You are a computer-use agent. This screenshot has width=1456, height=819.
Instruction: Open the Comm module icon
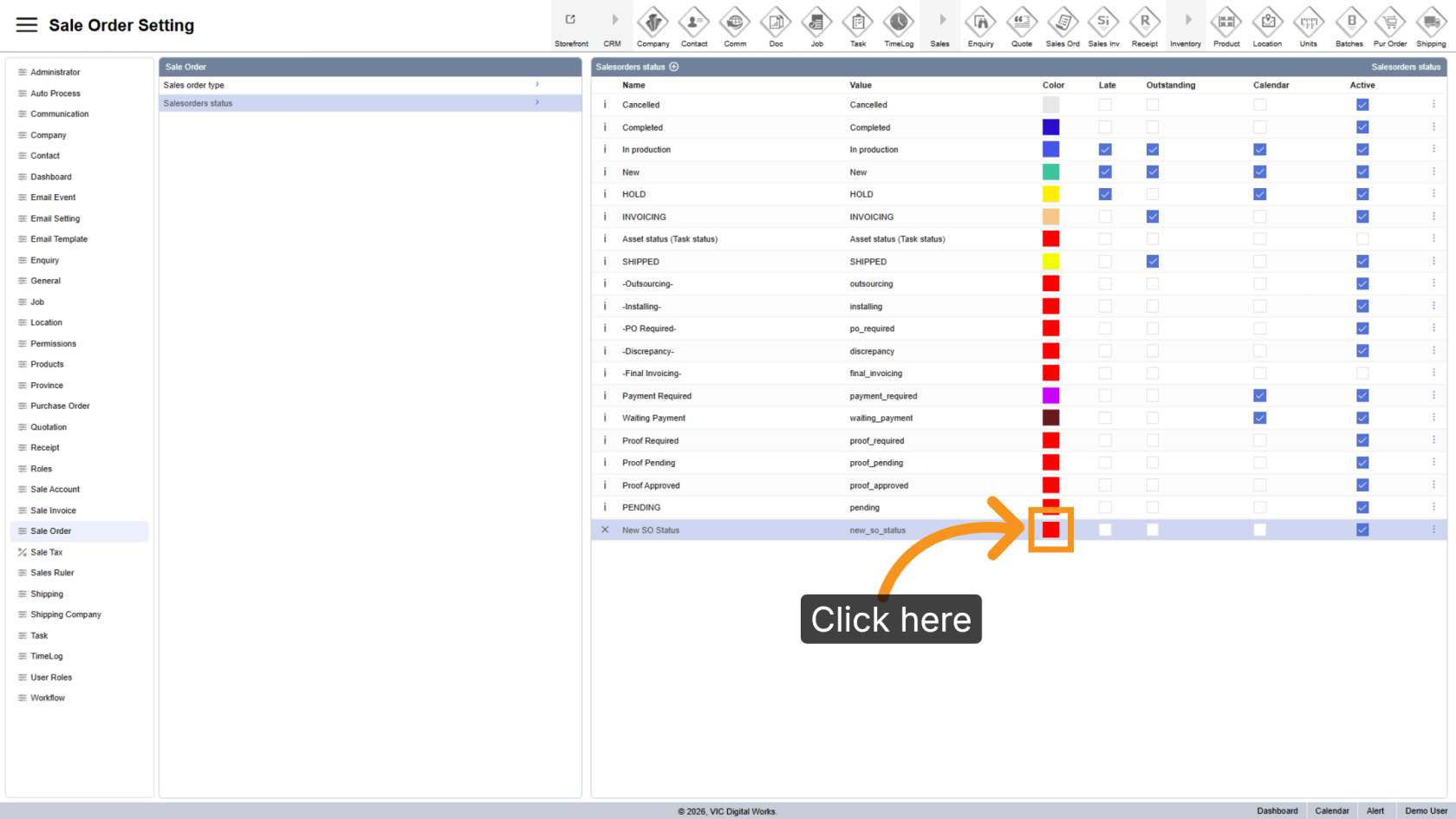tap(735, 26)
